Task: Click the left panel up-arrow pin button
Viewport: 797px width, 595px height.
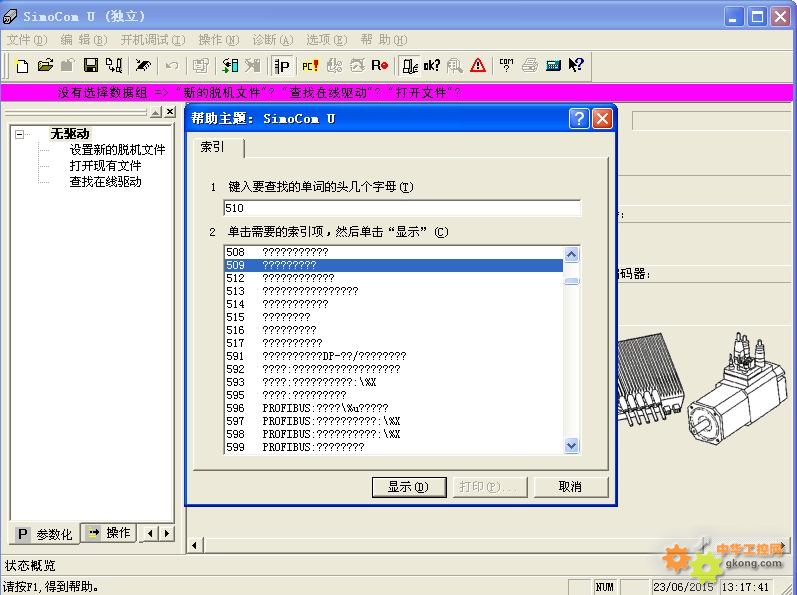Action: [156, 112]
